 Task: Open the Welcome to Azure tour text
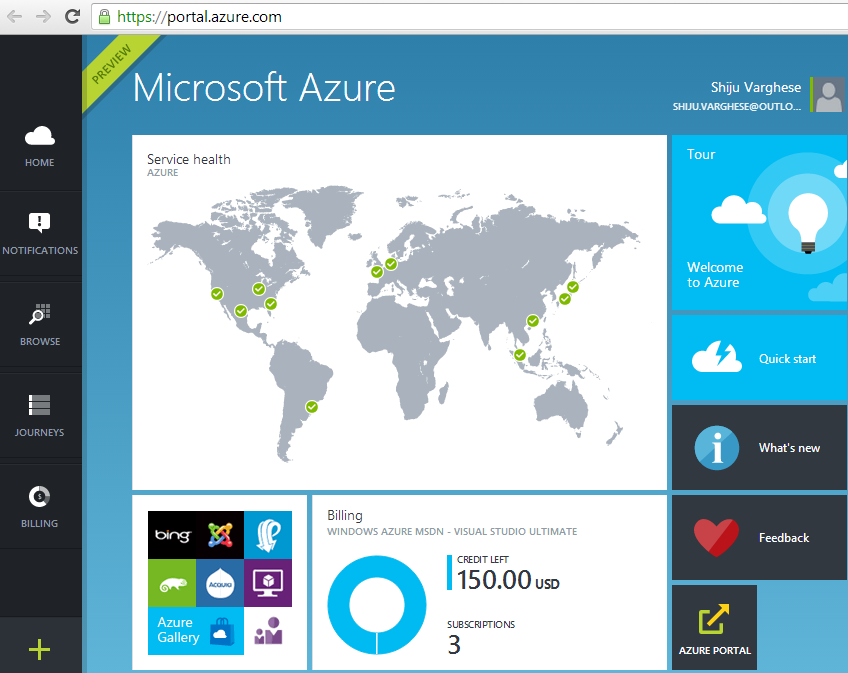(715, 275)
